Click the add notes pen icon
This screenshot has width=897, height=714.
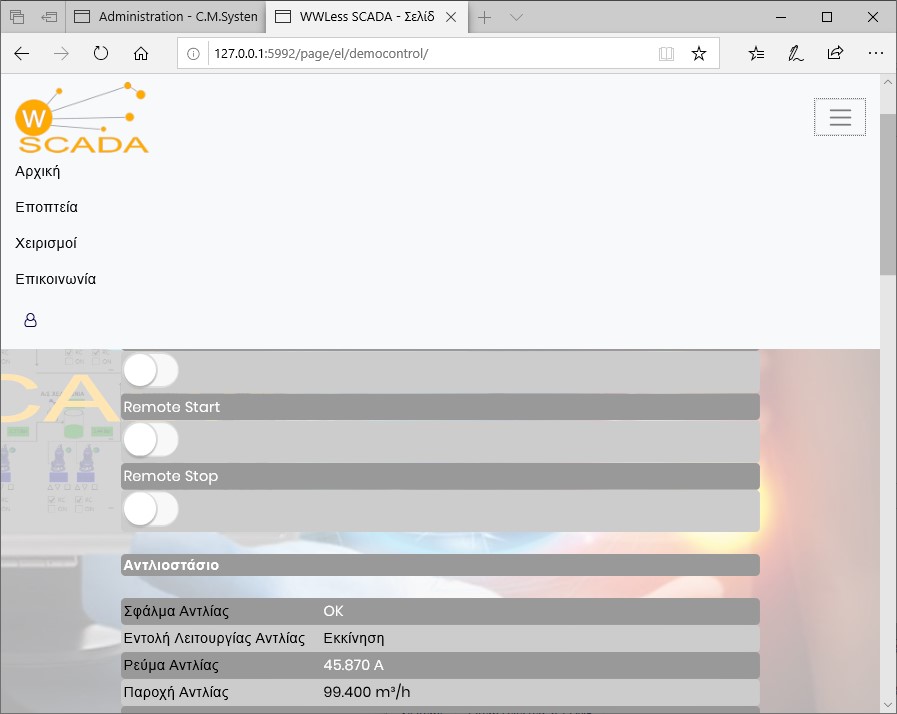point(796,54)
